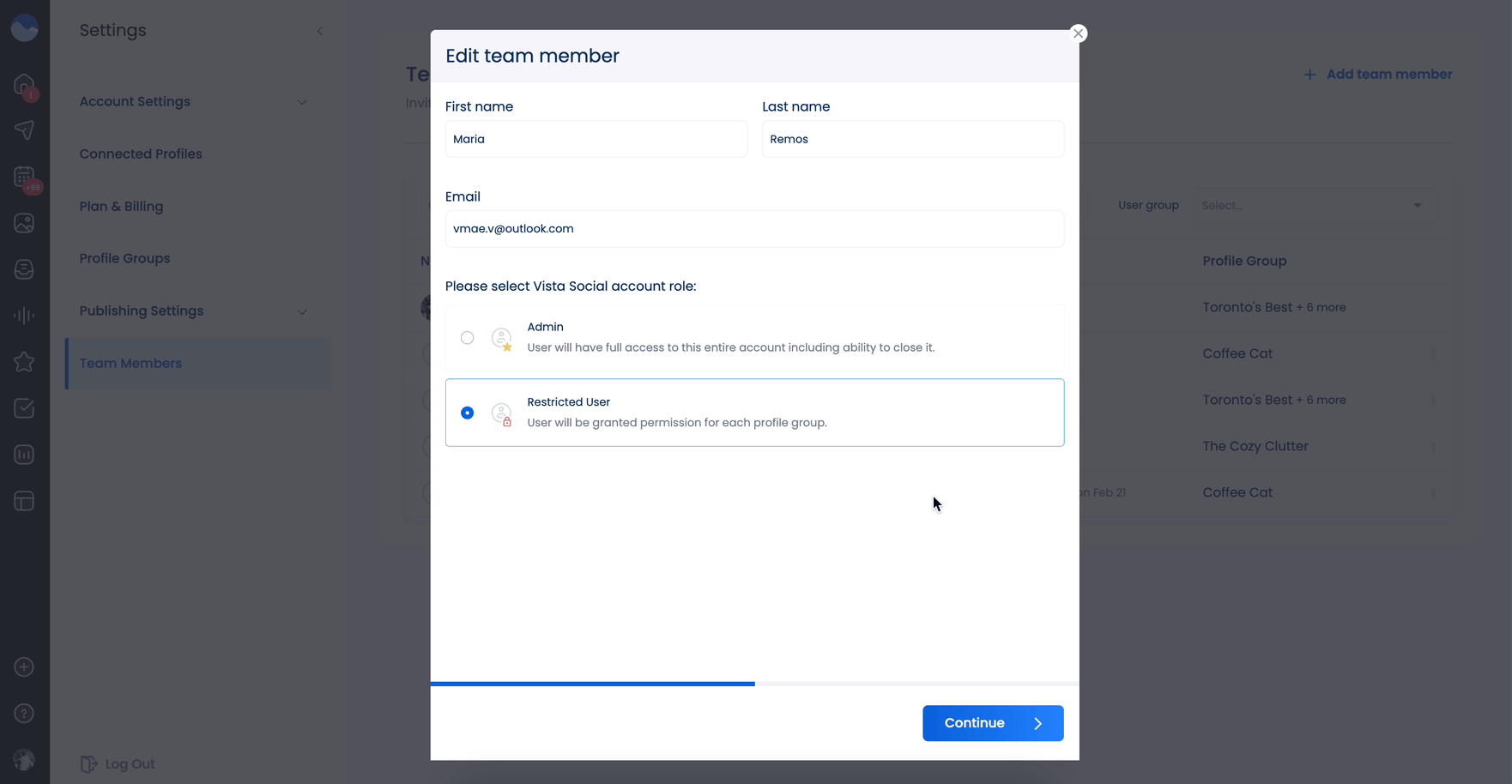The image size is (1512, 784).
Task: Select the Restricted User radio button
Action: tap(468, 413)
